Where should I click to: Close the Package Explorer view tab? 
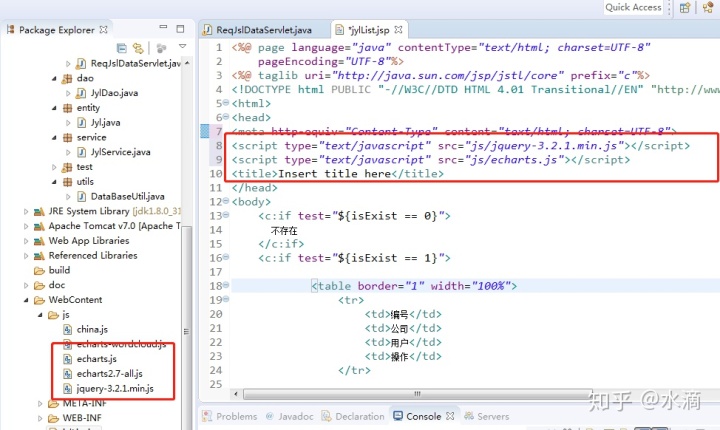point(103,29)
